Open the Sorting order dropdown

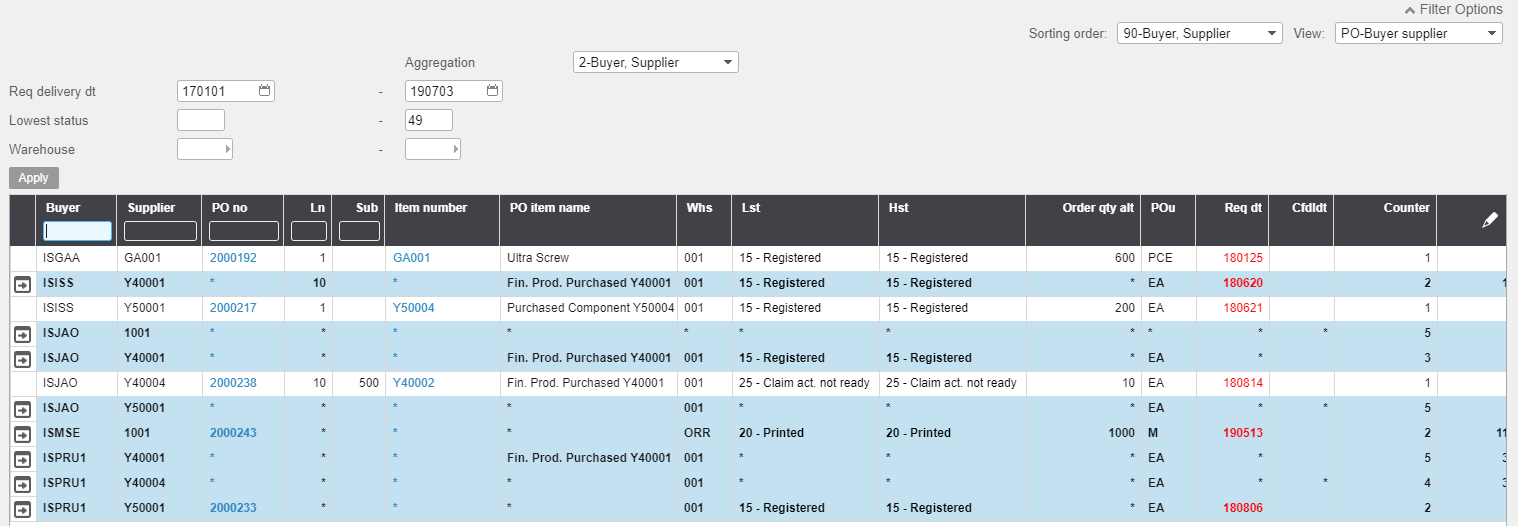point(1199,34)
